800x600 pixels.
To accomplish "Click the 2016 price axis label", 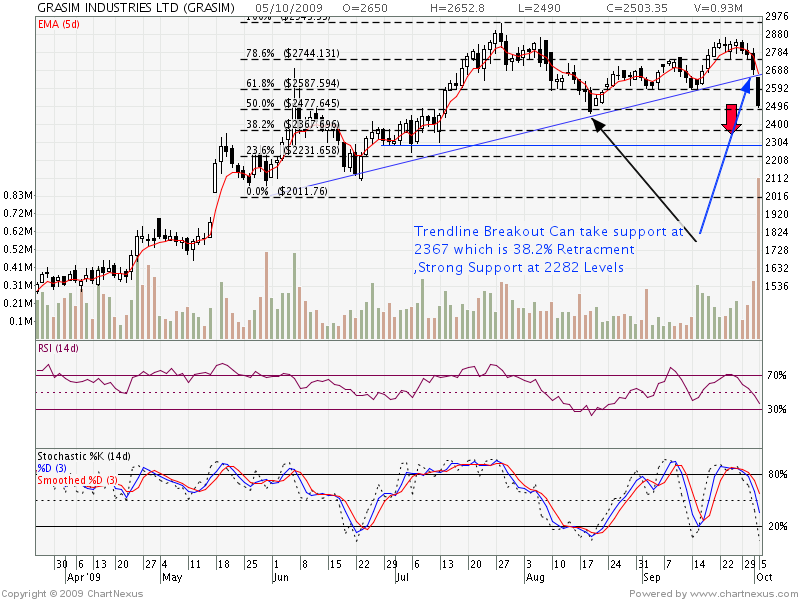I will click(777, 196).
